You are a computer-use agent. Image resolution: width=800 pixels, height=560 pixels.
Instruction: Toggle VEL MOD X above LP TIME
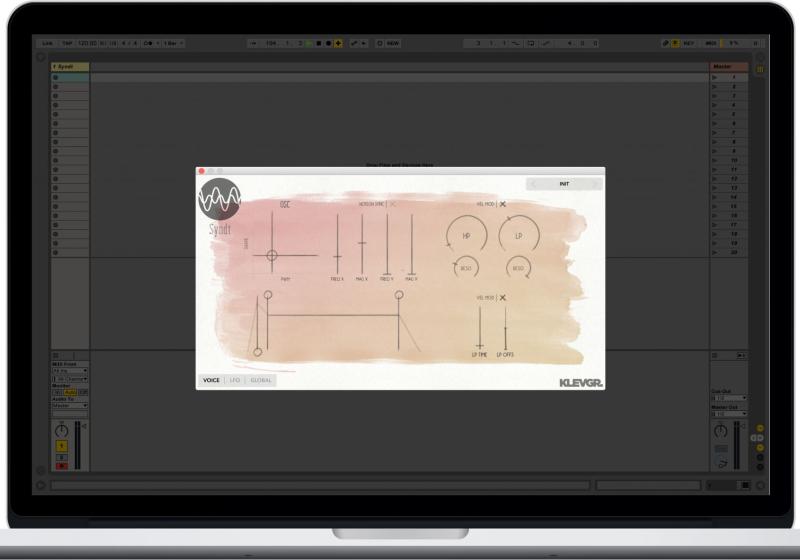pyautogui.click(x=503, y=297)
